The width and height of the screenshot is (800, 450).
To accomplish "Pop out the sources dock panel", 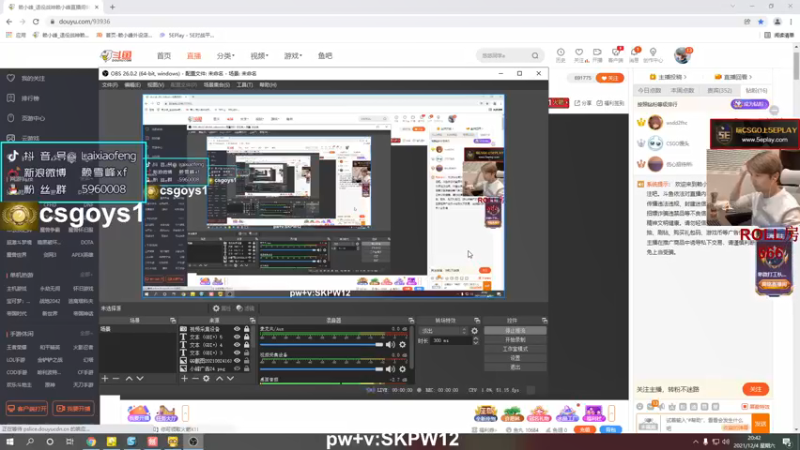I will coord(252,320).
